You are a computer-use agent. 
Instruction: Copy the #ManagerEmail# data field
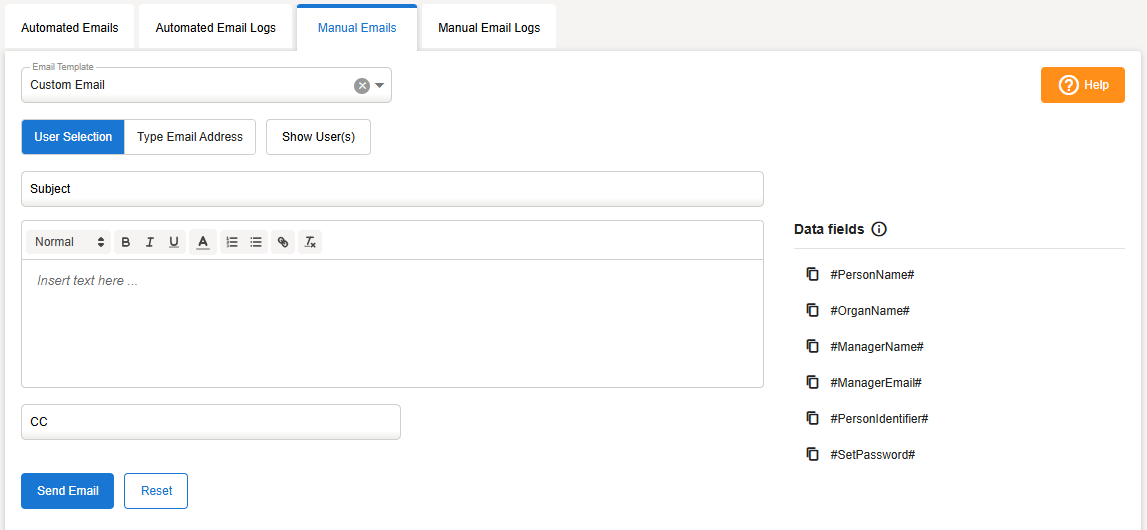(x=813, y=382)
